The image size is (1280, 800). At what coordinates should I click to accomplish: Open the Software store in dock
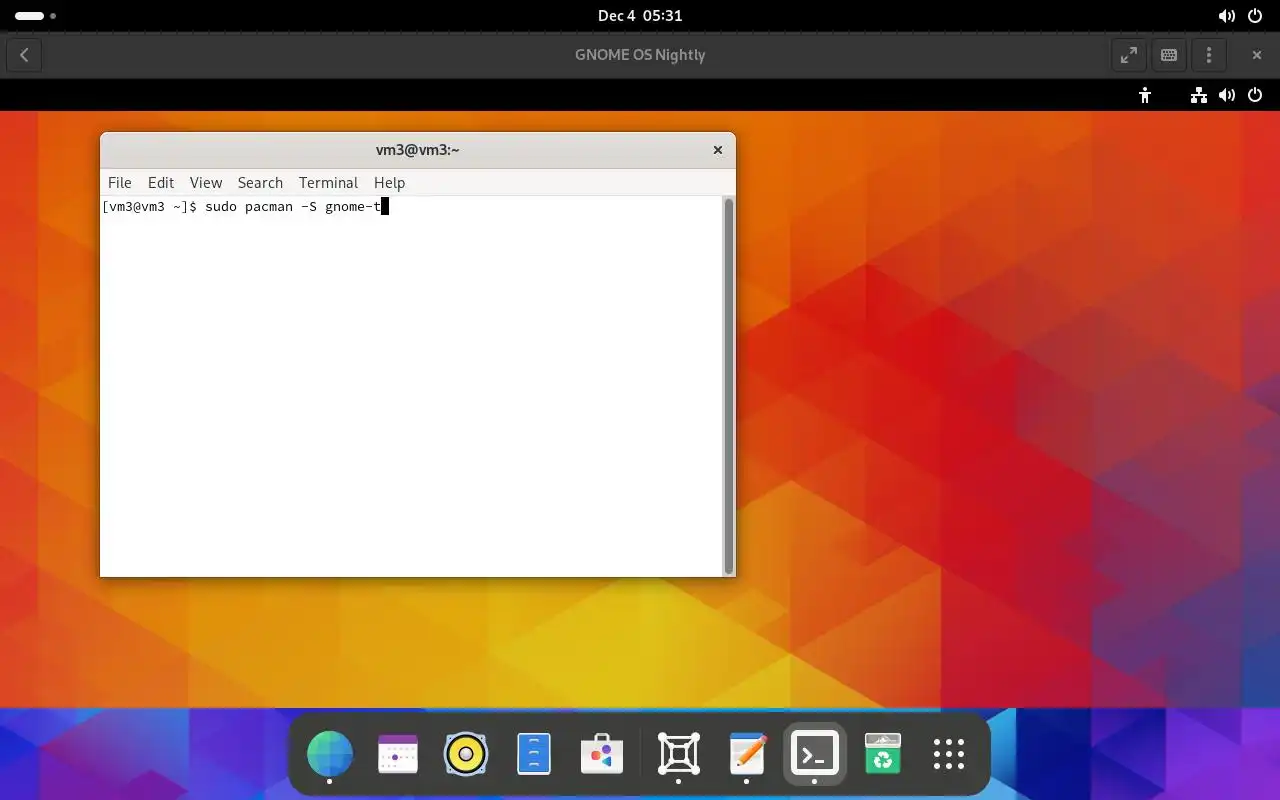click(601, 754)
